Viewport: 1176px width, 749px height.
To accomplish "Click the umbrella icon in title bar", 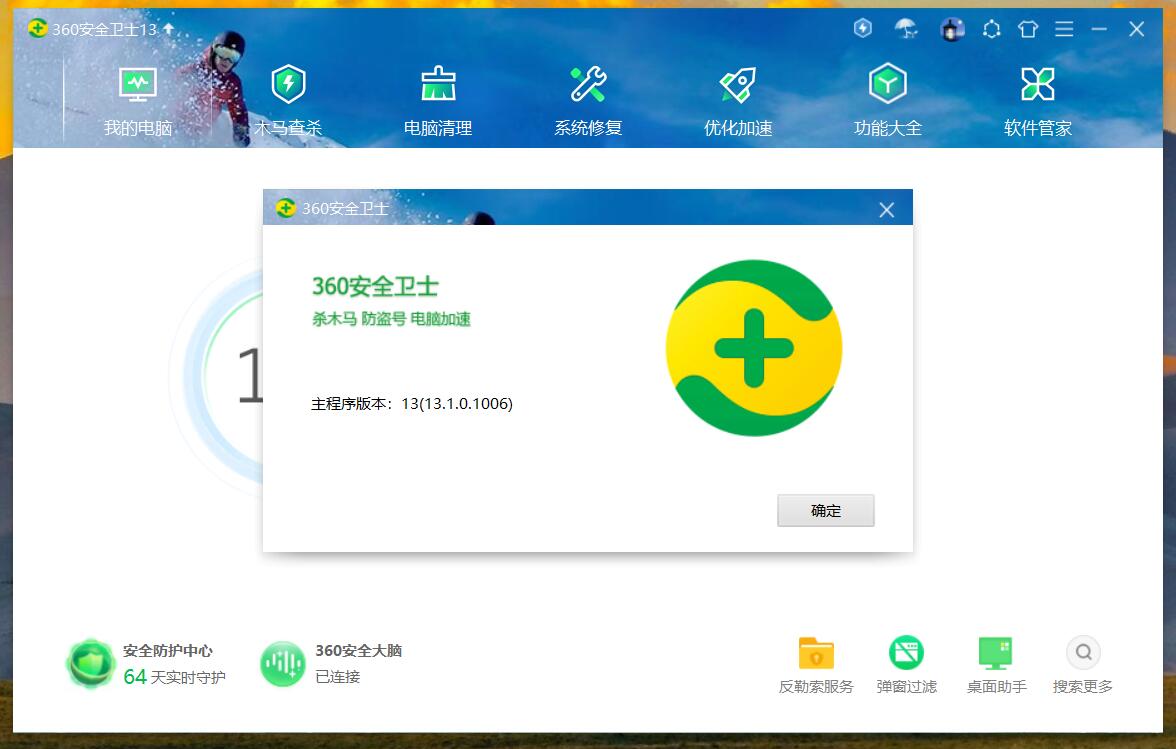I will point(906,29).
